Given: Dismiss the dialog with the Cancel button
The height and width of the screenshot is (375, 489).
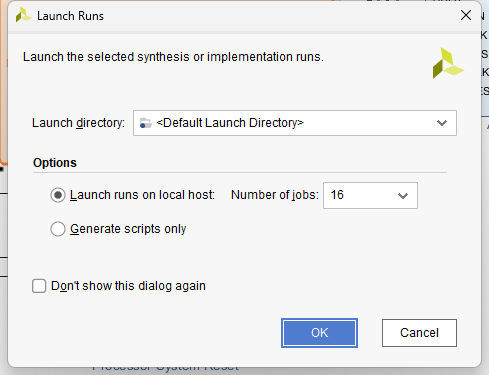Looking at the screenshot, I should coord(419,333).
